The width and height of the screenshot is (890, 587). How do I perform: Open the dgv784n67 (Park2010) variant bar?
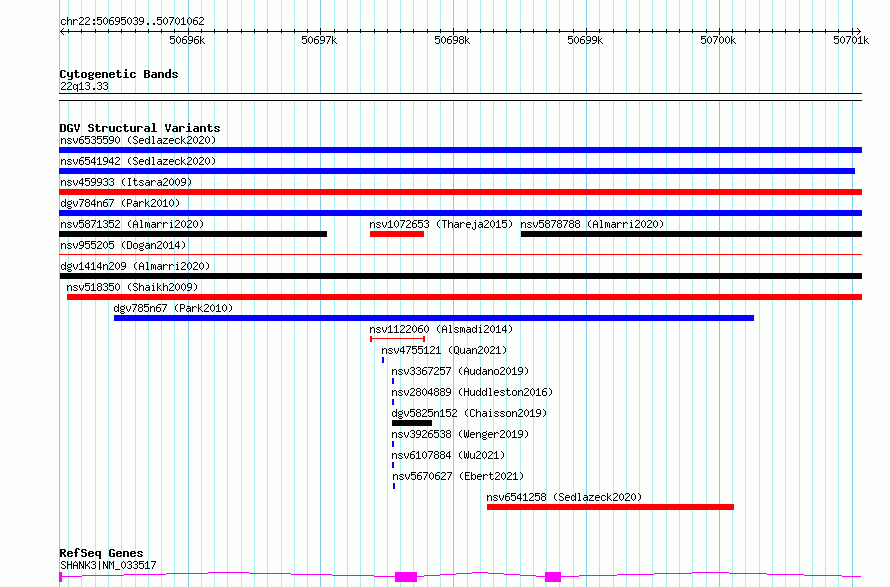click(x=460, y=213)
